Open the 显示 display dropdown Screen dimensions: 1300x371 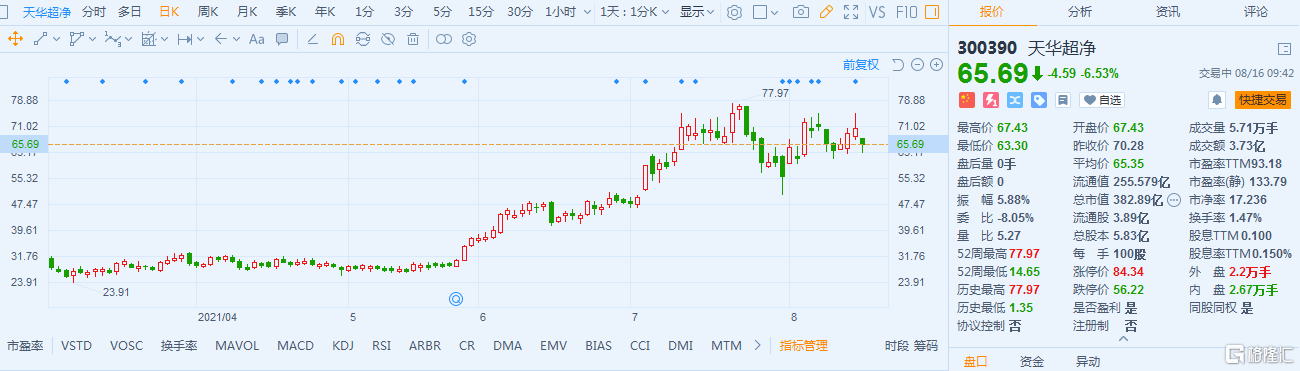point(697,12)
